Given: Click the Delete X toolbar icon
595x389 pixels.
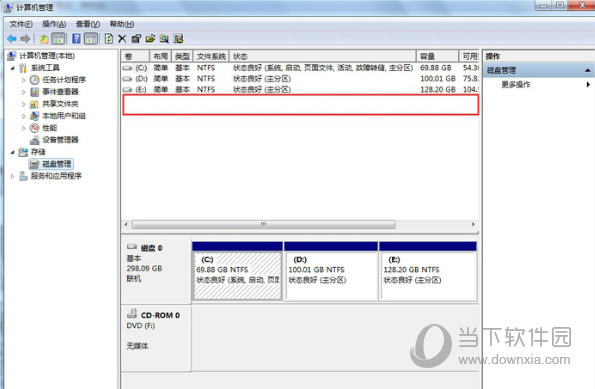Looking at the screenshot, I should tap(122, 39).
